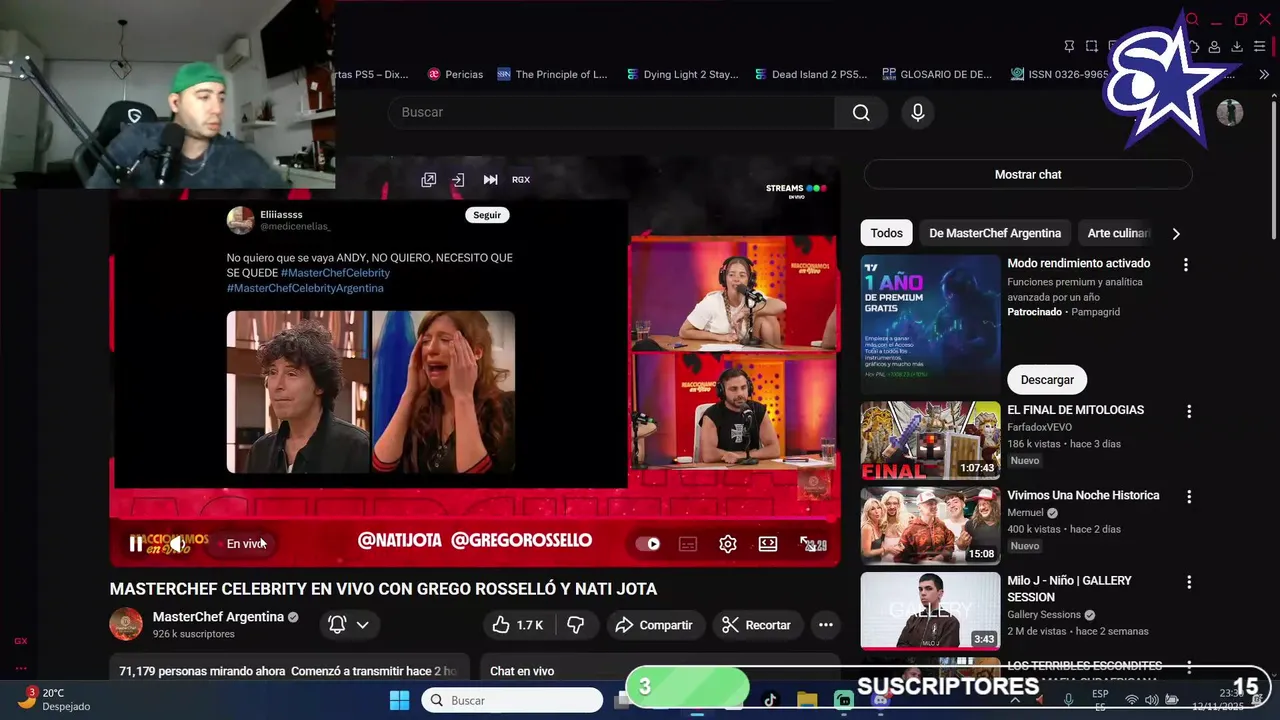Click Mostrar chat button
Image resolution: width=1280 pixels, height=720 pixels.
pyautogui.click(x=1028, y=174)
